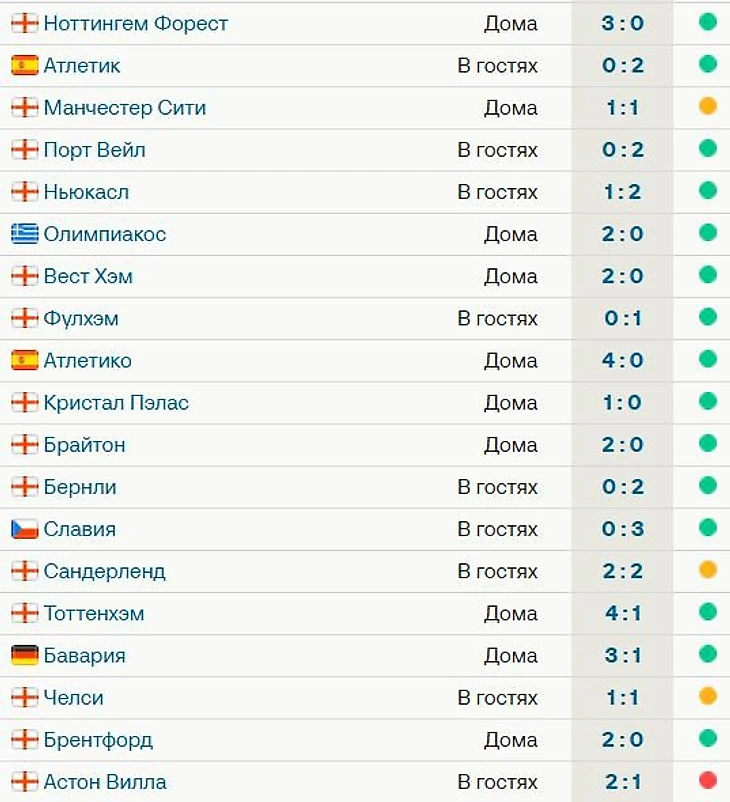The width and height of the screenshot is (730, 802).
Task: Open the Брентфорд team link
Action: click(x=98, y=740)
